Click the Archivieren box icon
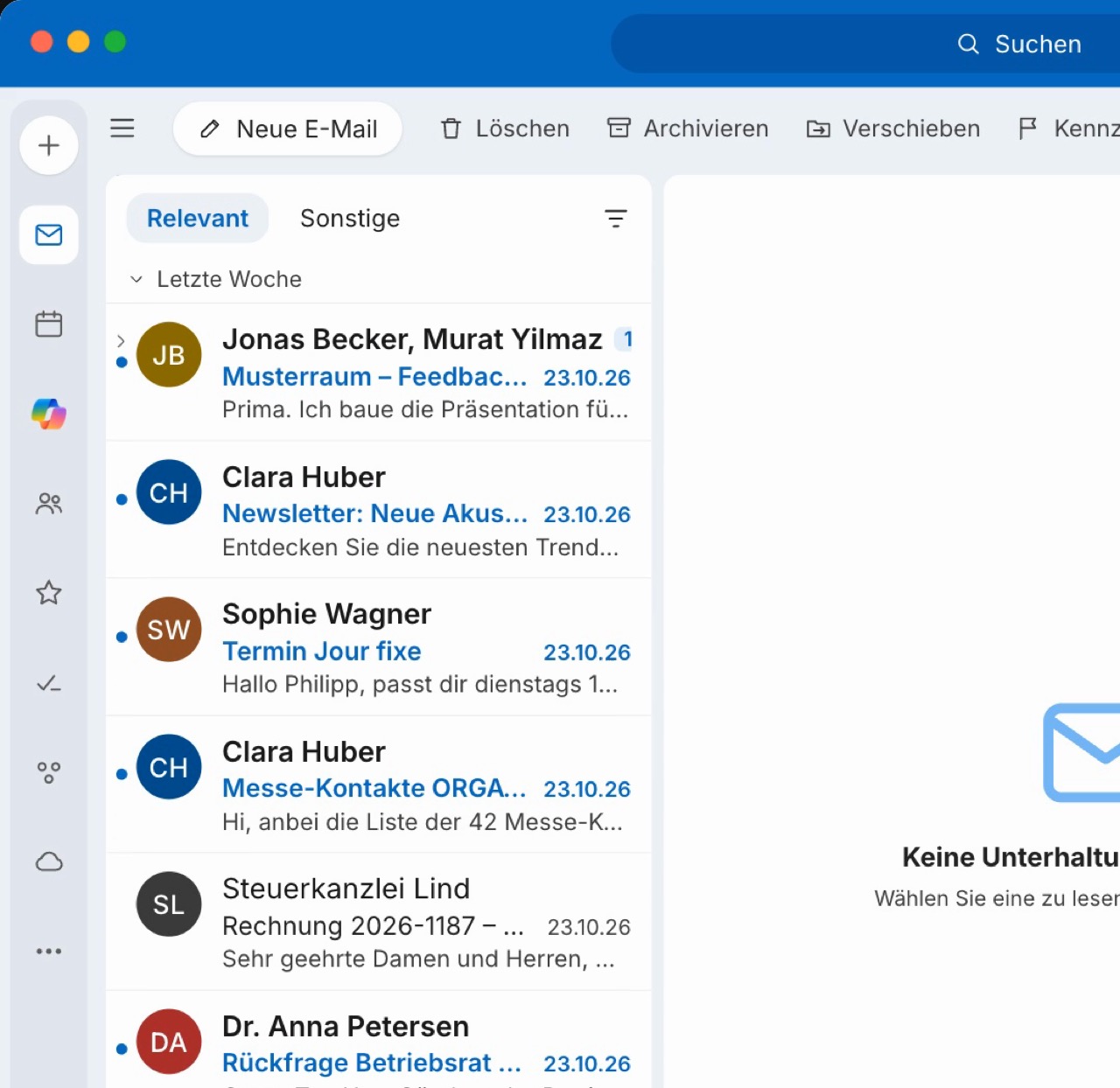 coord(619,129)
